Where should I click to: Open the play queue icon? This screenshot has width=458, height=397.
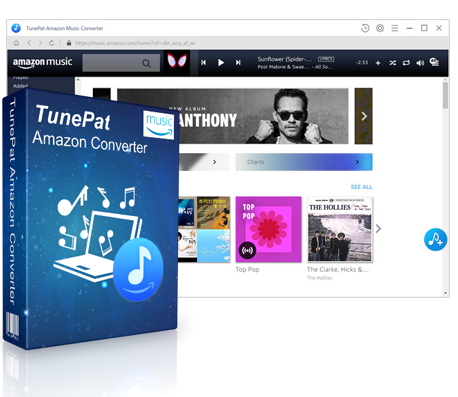click(434, 62)
